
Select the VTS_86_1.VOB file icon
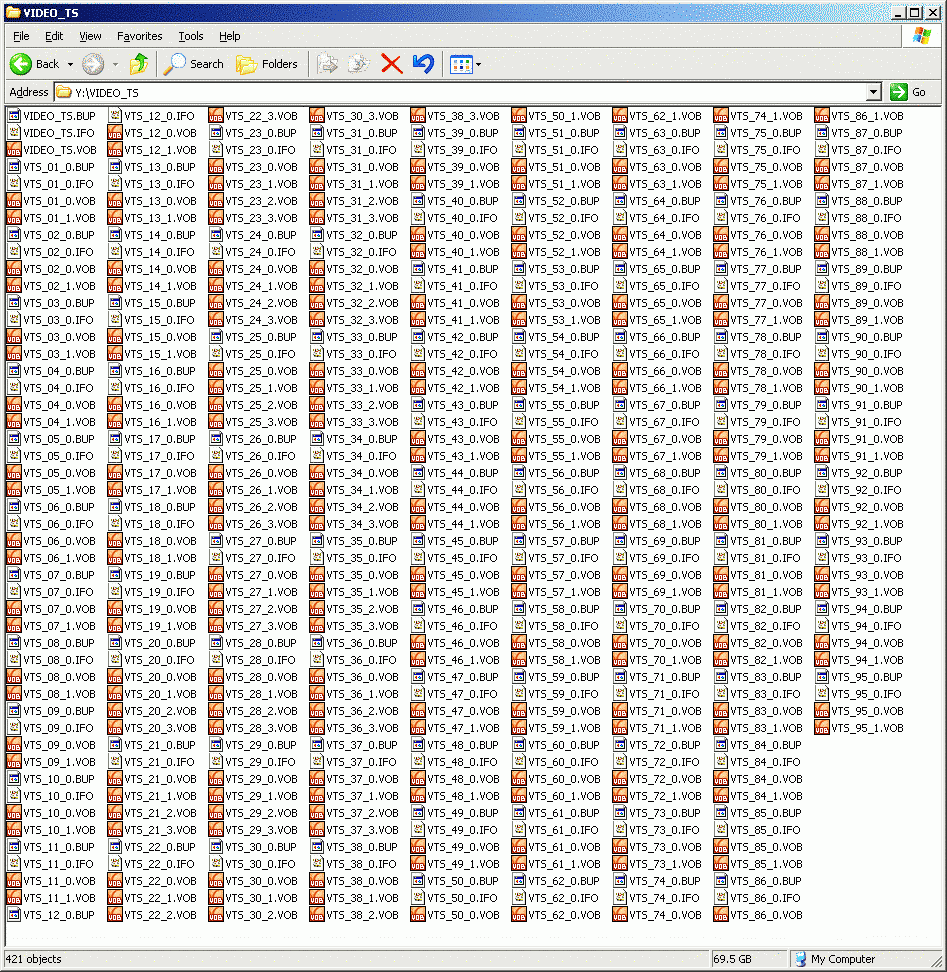tap(822, 116)
